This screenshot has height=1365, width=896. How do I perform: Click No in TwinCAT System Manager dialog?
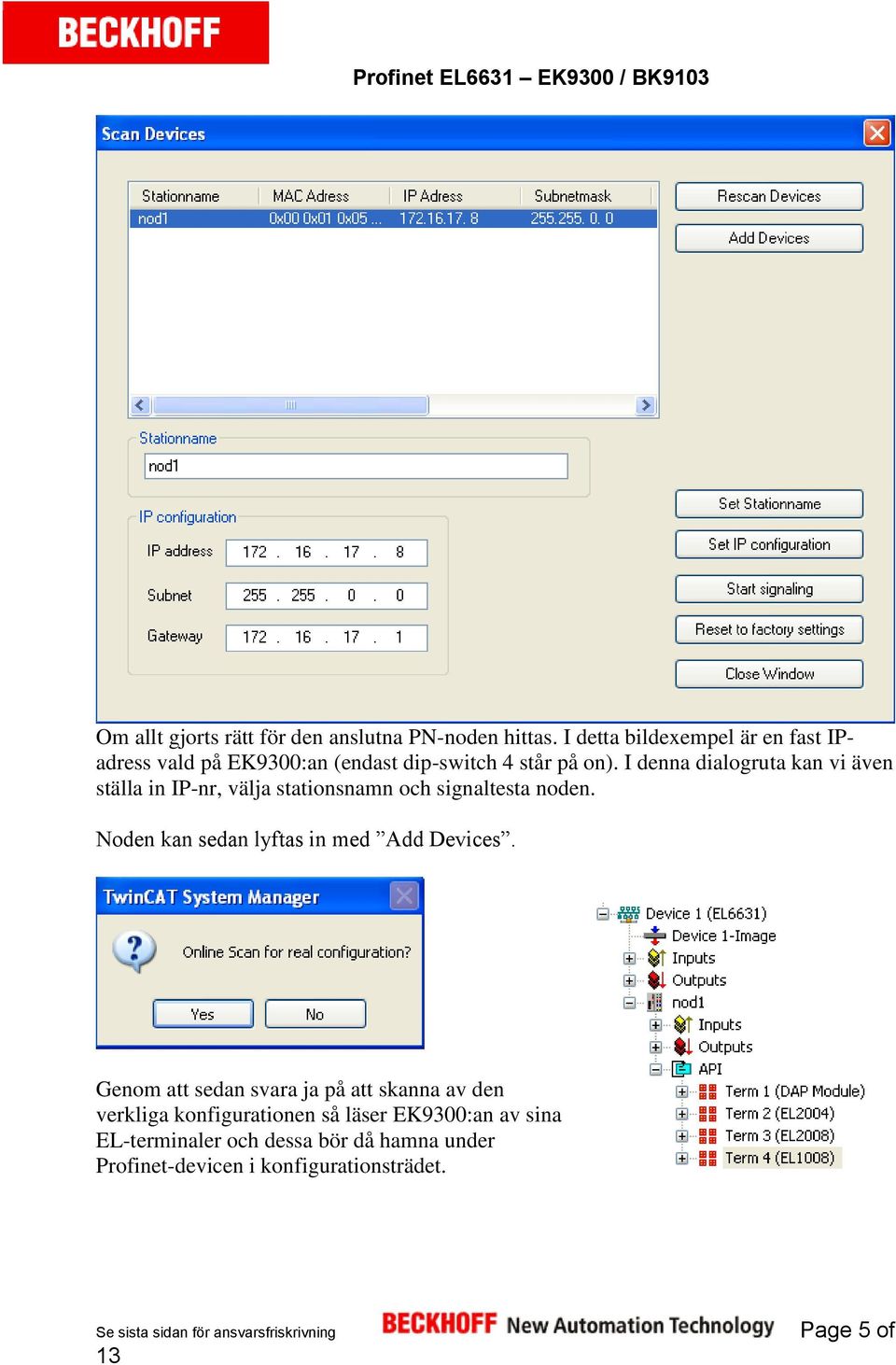(x=315, y=1014)
